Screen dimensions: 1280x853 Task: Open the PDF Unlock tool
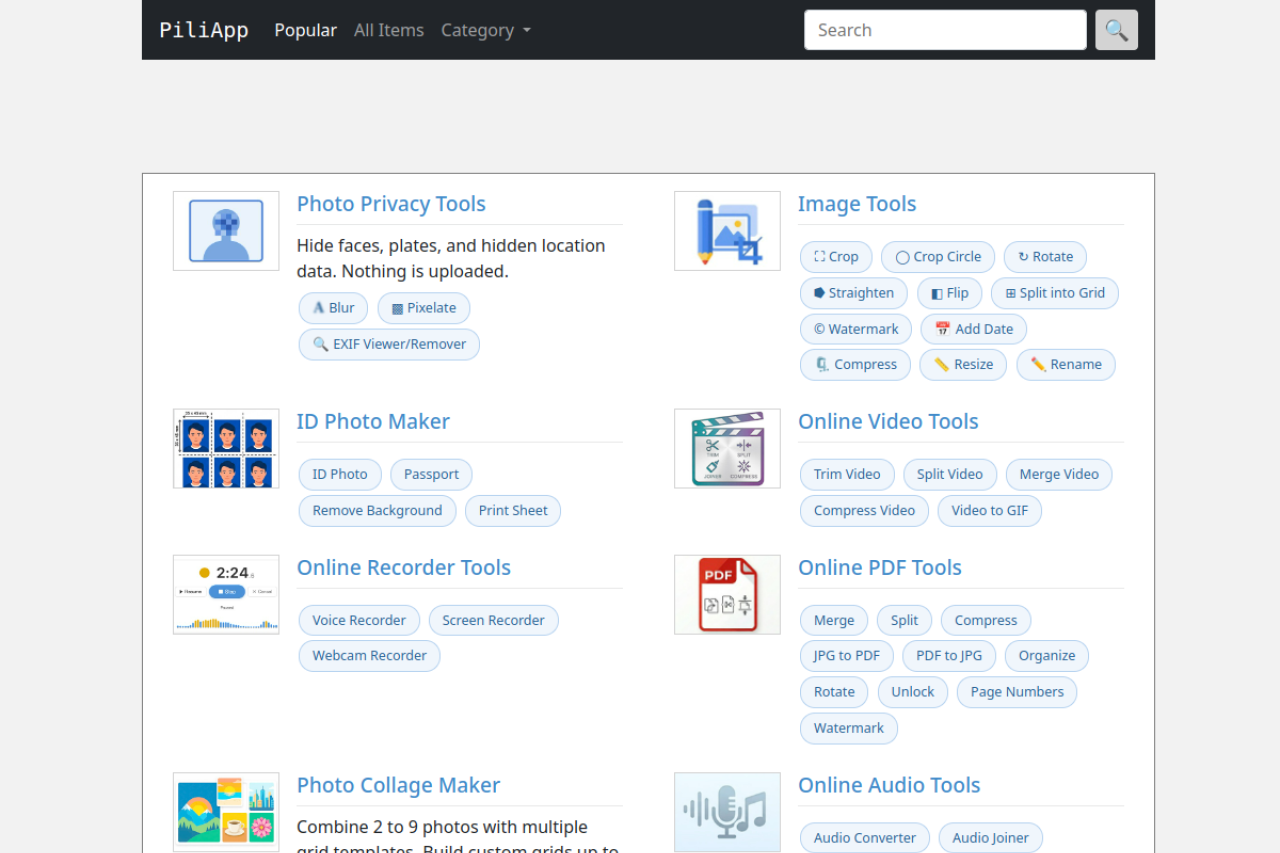pyautogui.click(x=913, y=692)
